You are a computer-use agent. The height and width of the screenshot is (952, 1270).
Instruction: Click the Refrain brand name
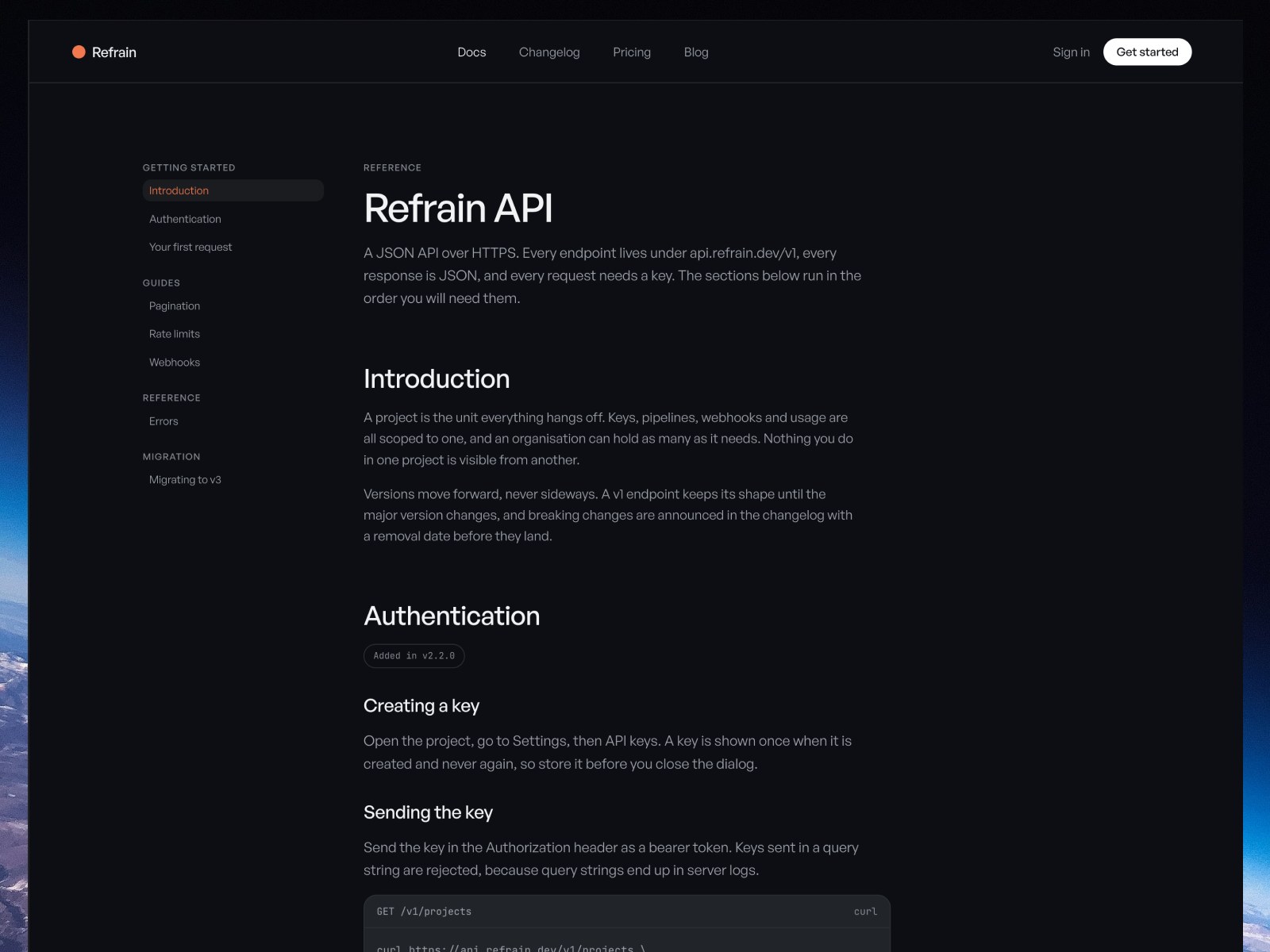[x=114, y=52]
